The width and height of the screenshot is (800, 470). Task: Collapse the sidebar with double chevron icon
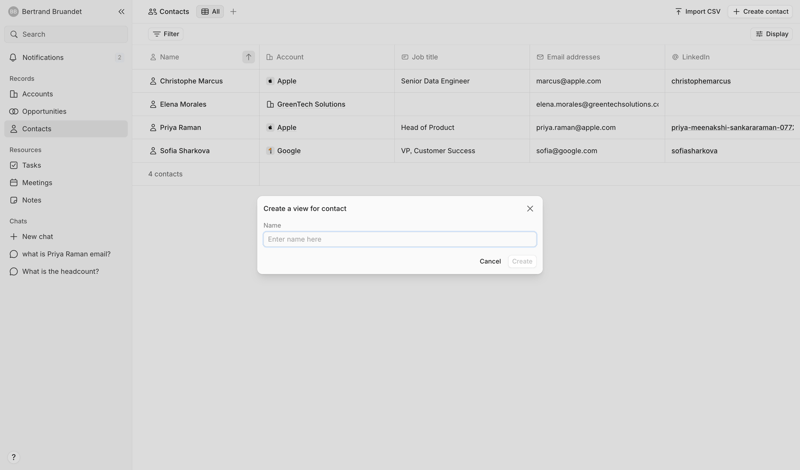[121, 11]
